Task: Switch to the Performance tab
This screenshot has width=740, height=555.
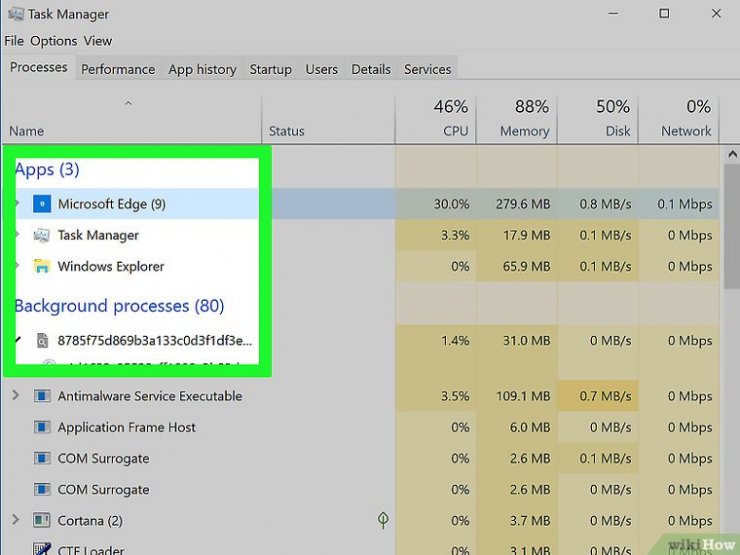Action: pos(118,69)
